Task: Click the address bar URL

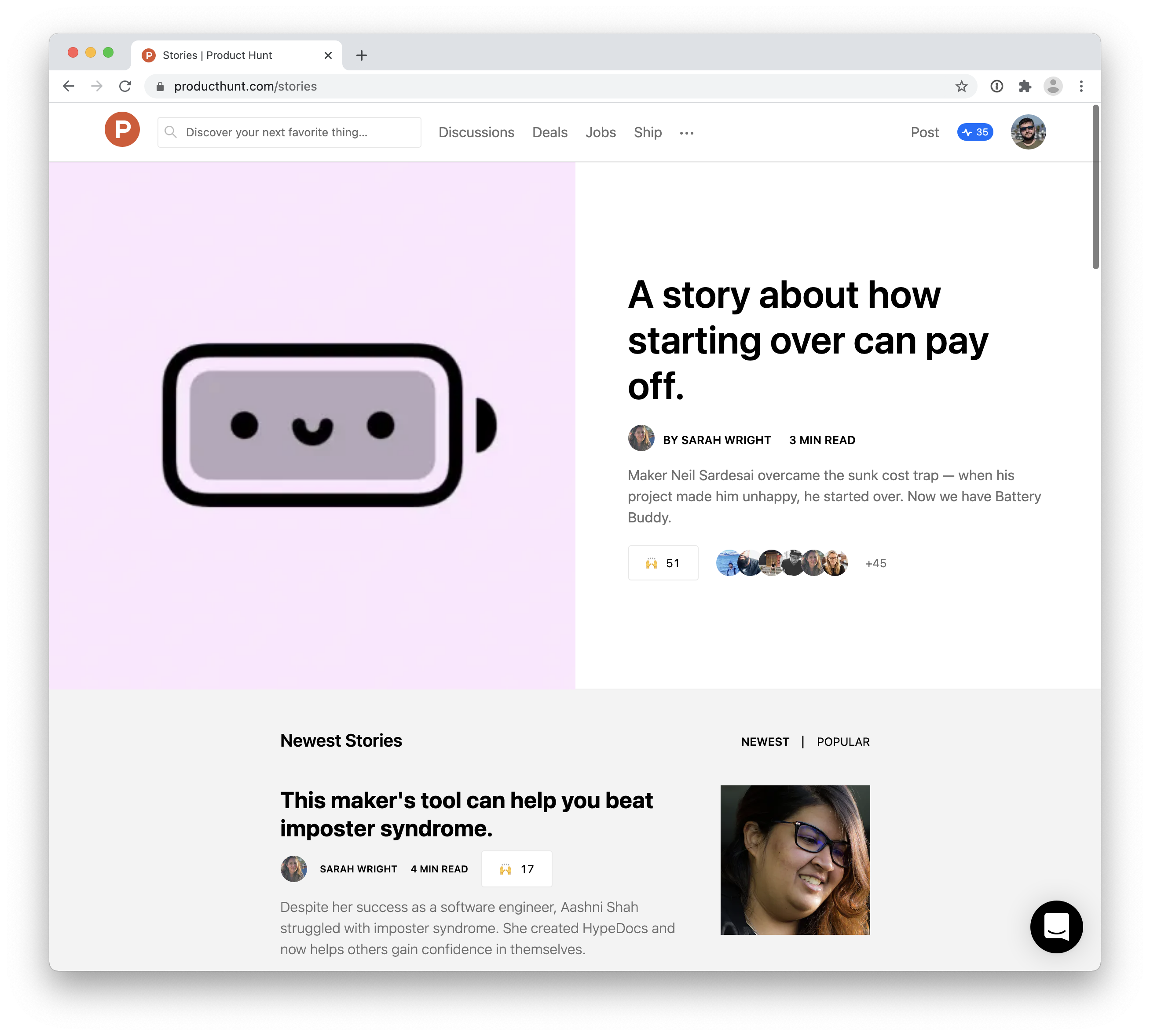Action: click(x=245, y=86)
